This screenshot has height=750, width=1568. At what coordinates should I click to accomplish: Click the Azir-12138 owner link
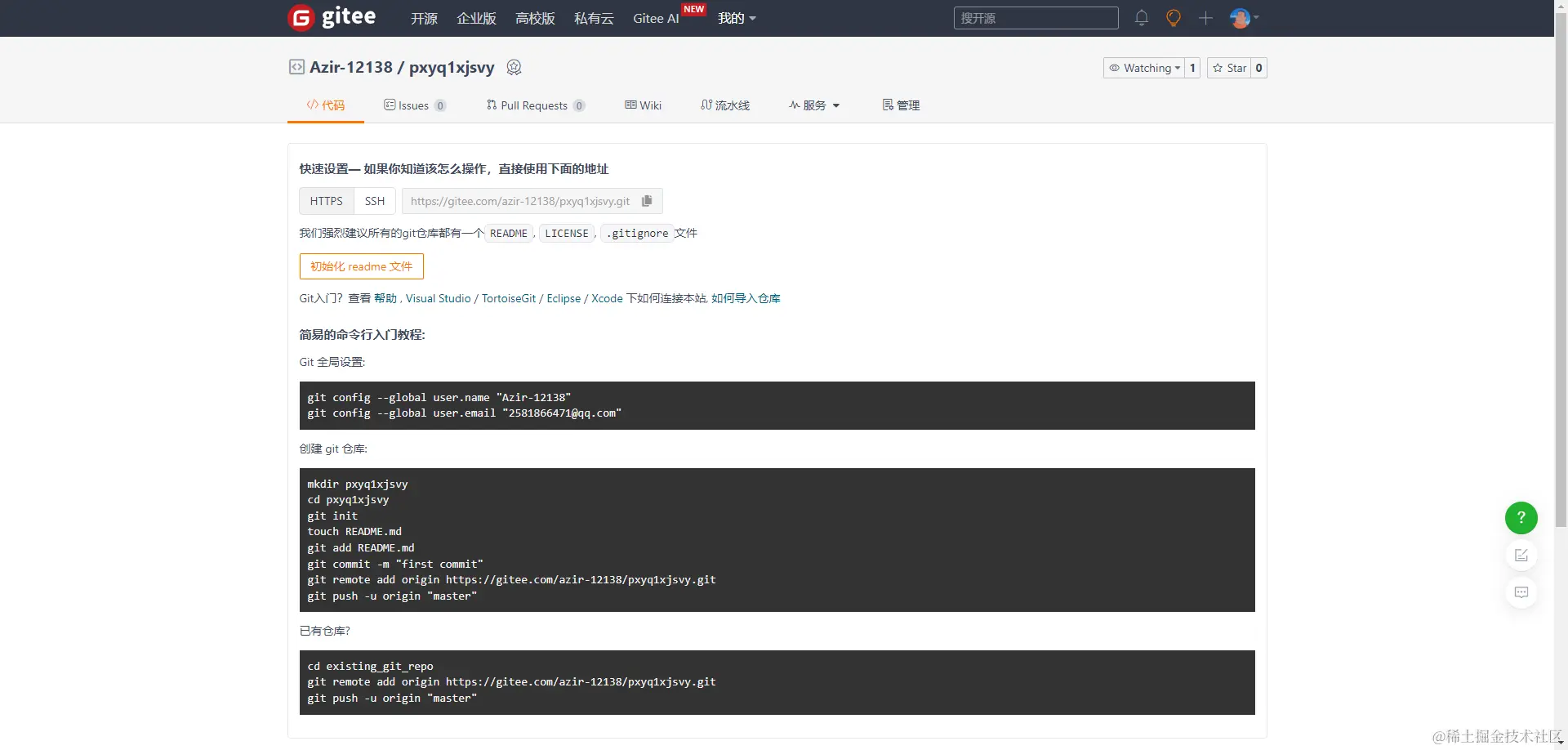pos(351,67)
